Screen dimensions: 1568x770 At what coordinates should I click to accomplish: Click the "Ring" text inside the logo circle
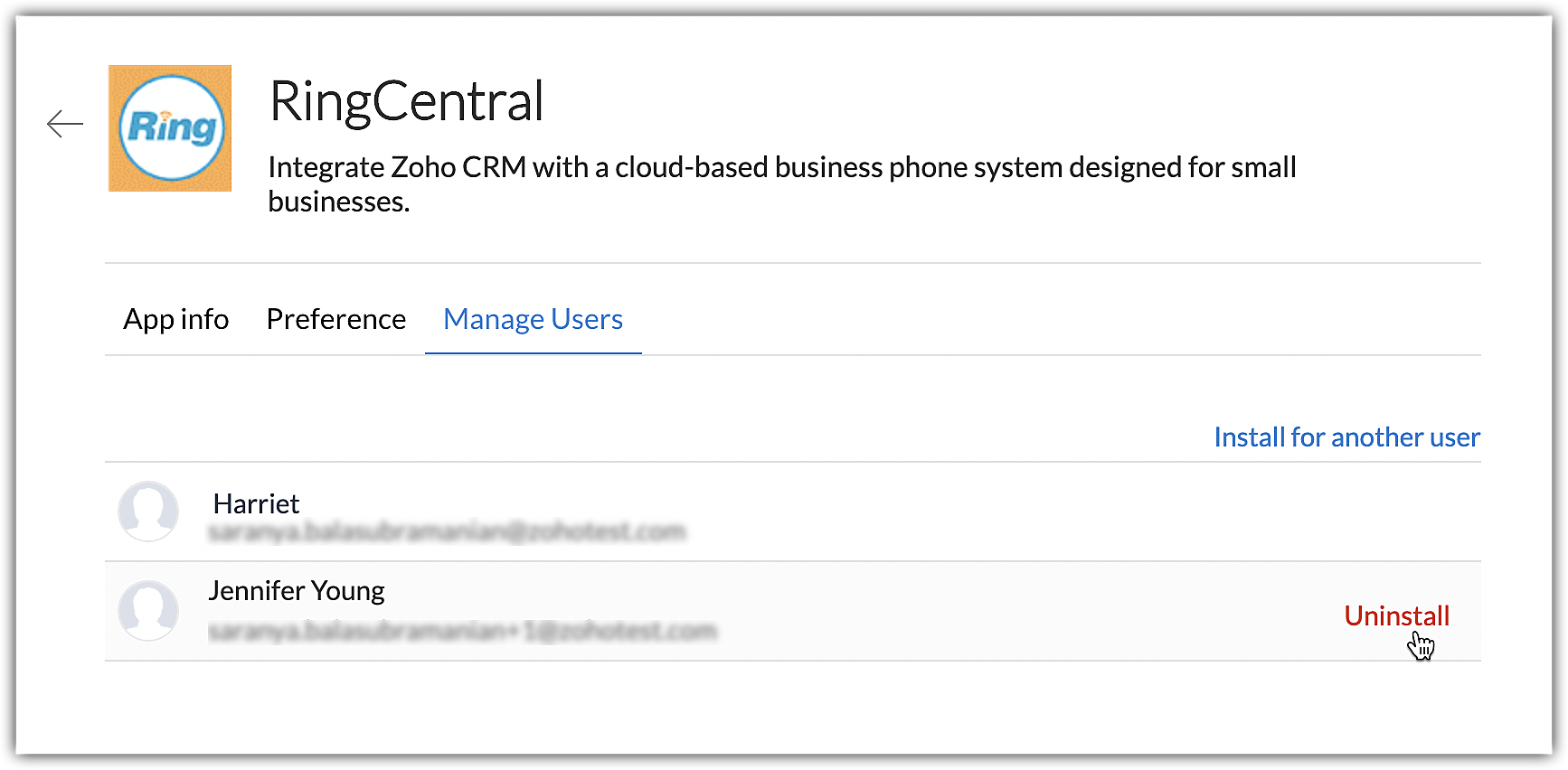pos(172,127)
